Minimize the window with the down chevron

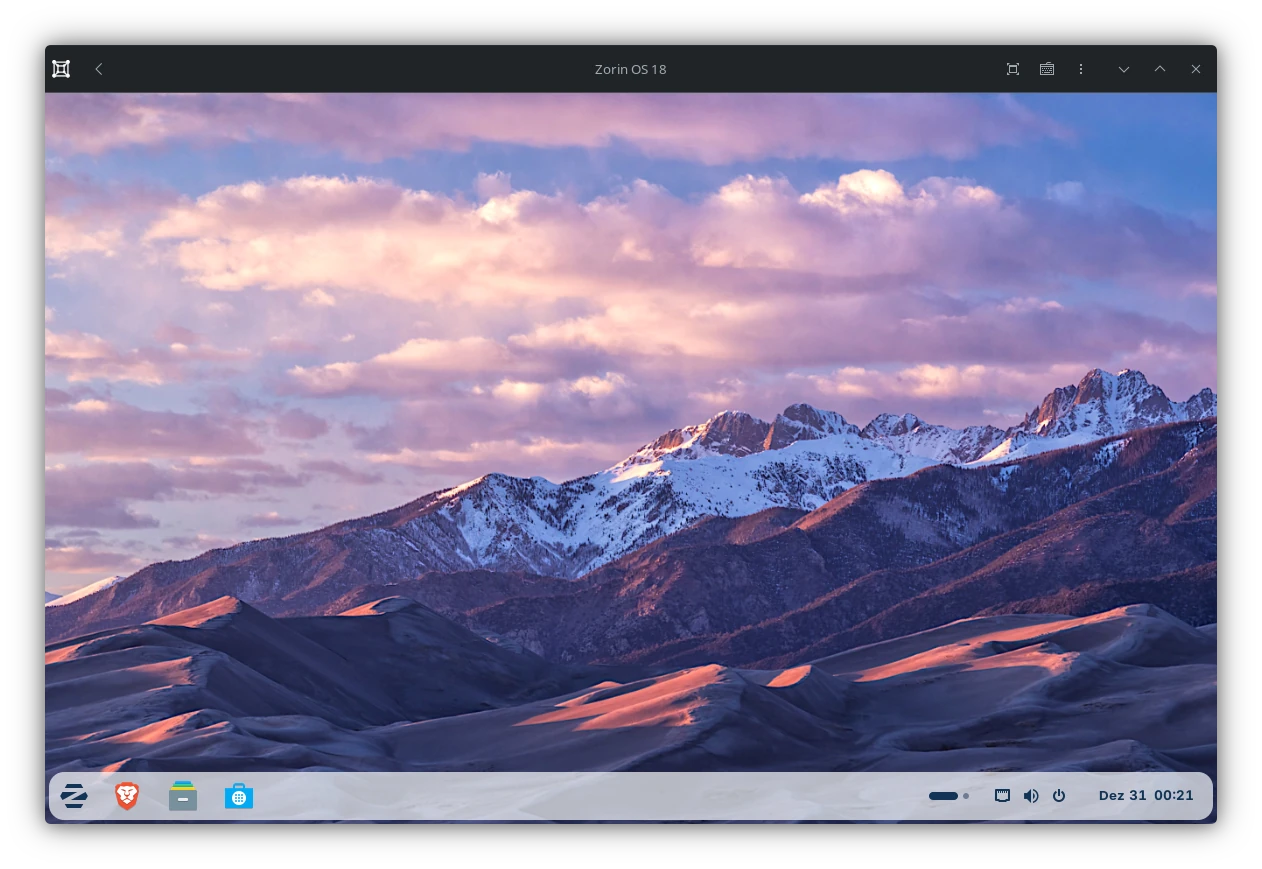(x=1124, y=69)
